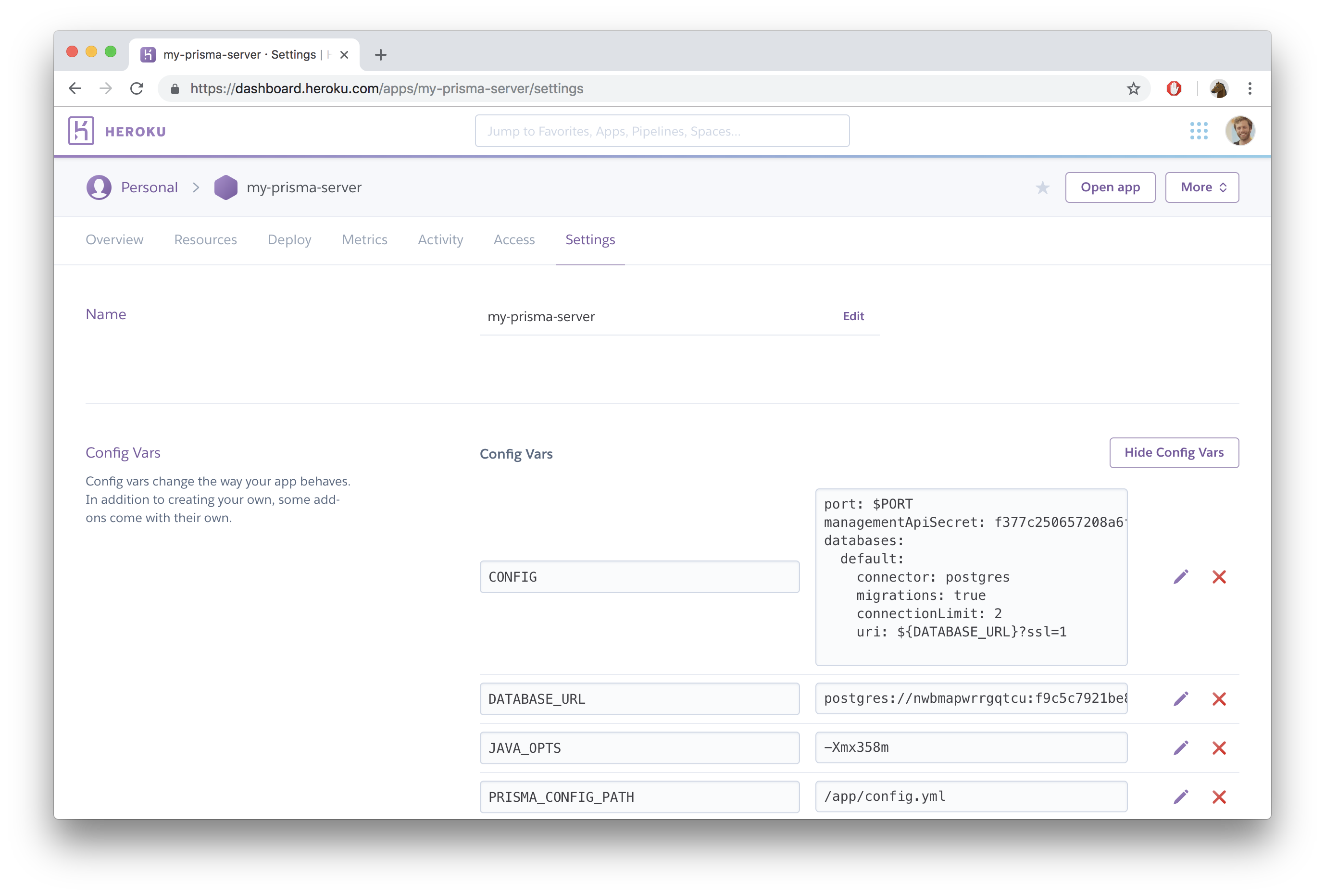Navigate to the Personal breadcrumb link
1325x896 pixels.
pyautogui.click(x=149, y=187)
